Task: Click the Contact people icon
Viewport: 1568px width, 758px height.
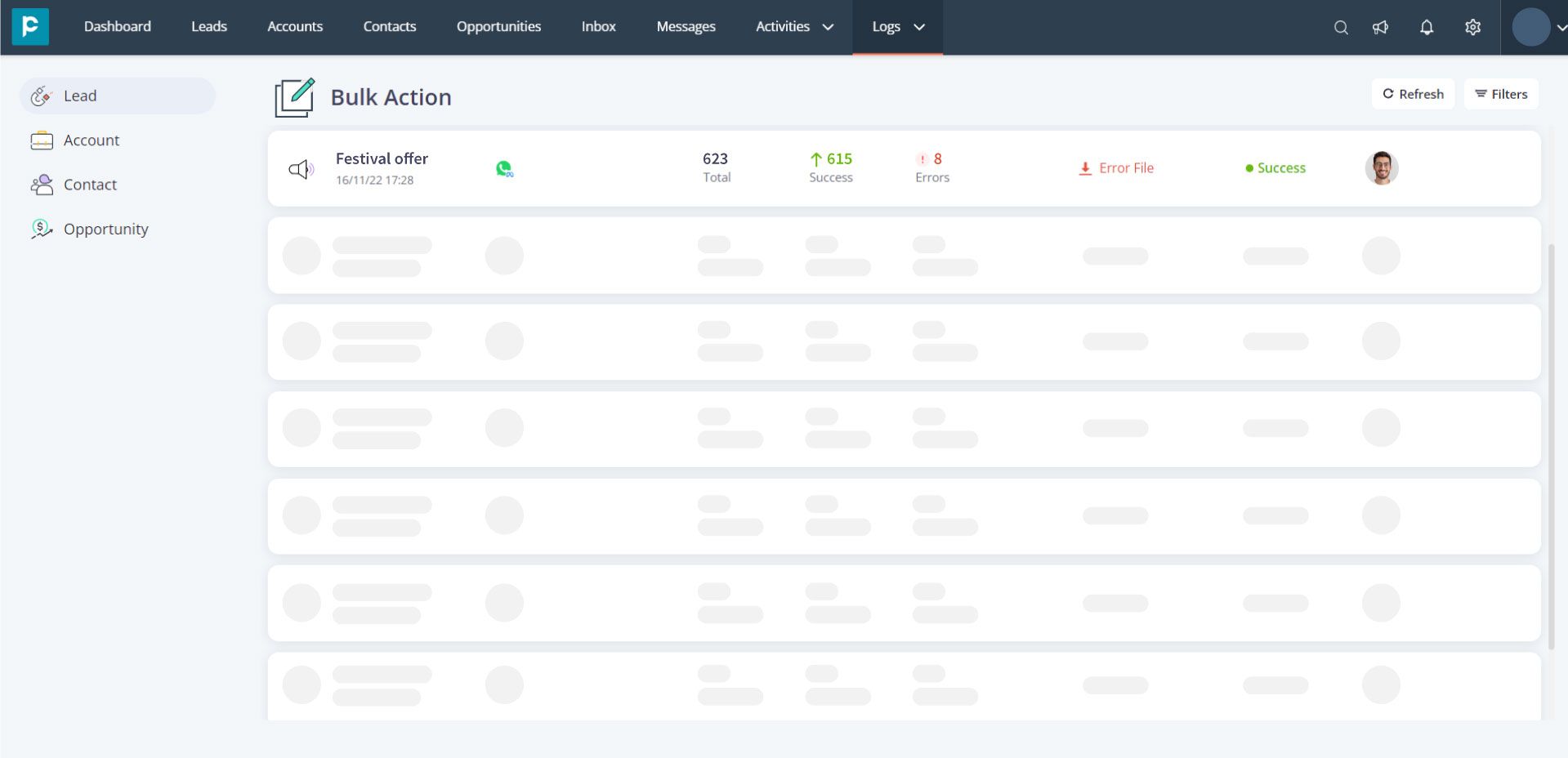Action: (42, 185)
